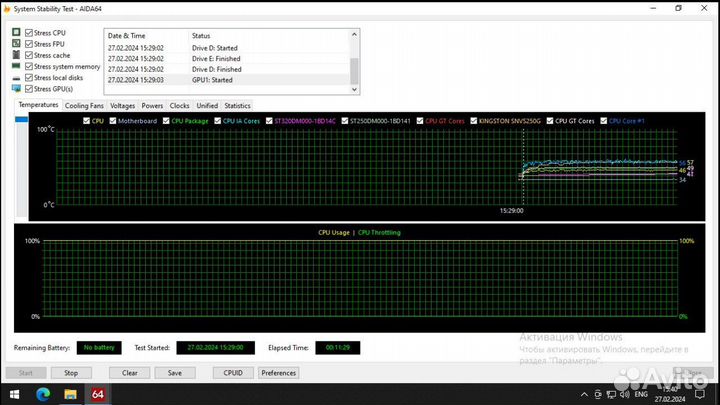Open the CPUID panel button

[233, 373]
